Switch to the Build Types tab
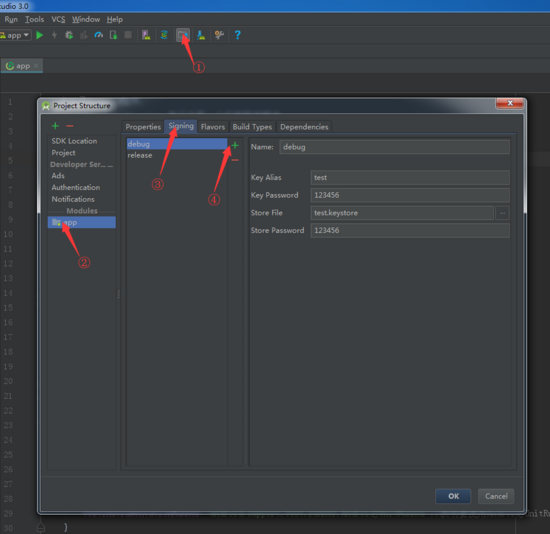The width and height of the screenshot is (550, 534). (252, 127)
